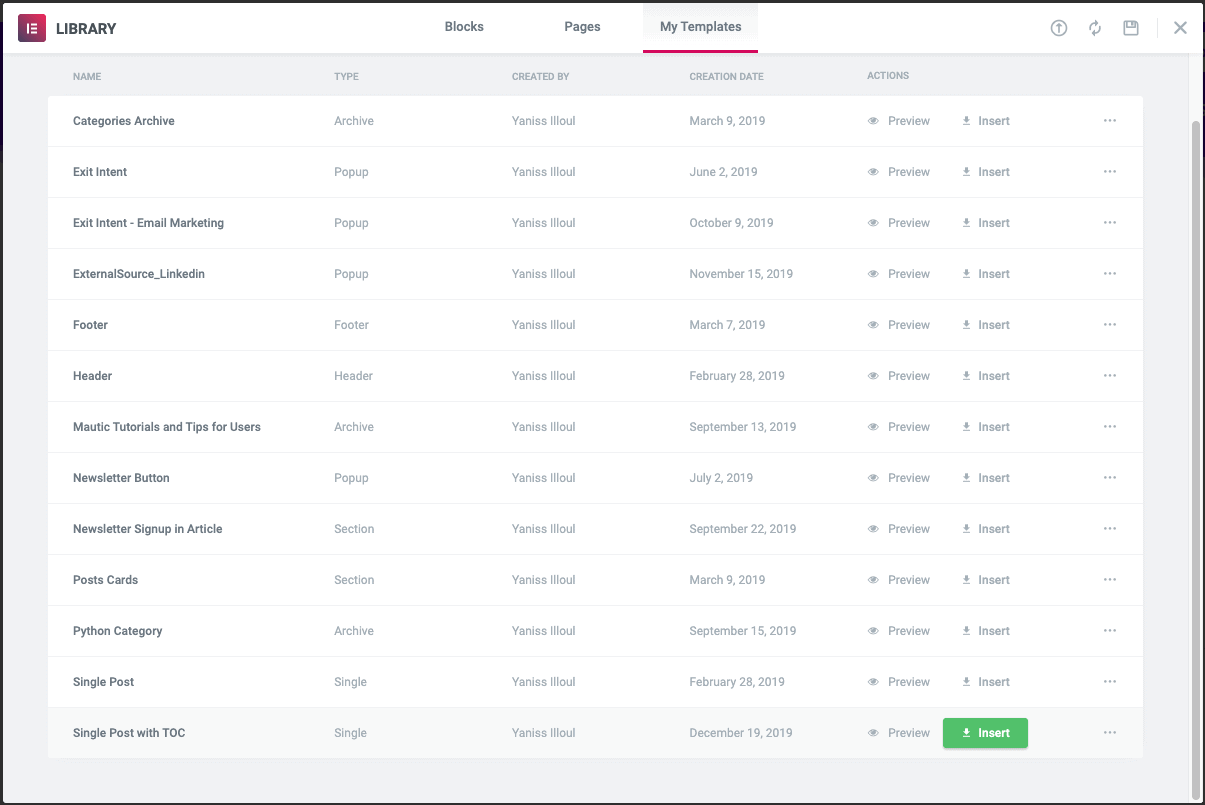Open more options for Single Post row
Image resolution: width=1205 pixels, height=805 pixels.
click(x=1110, y=682)
